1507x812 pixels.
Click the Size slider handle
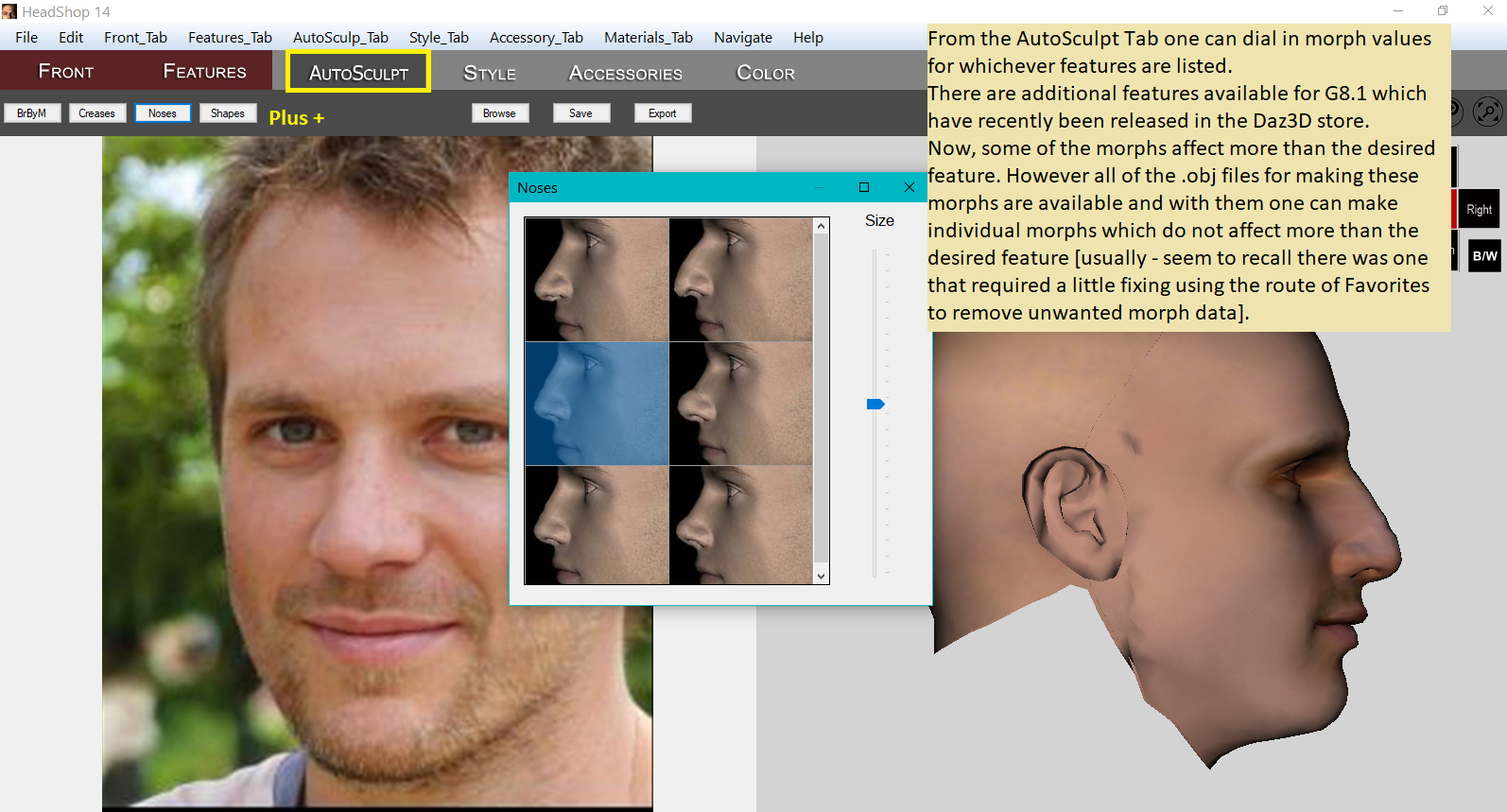pyautogui.click(x=875, y=405)
